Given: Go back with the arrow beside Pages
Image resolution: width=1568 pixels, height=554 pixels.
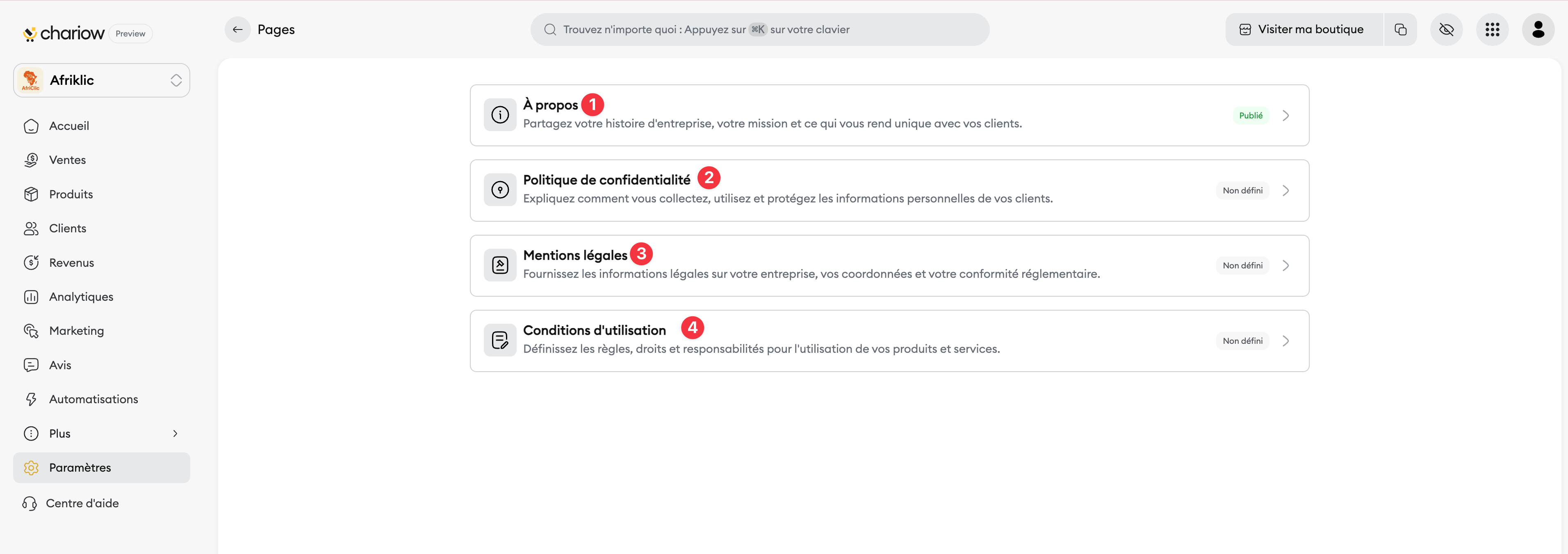Looking at the screenshot, I should tap(237, 29).
